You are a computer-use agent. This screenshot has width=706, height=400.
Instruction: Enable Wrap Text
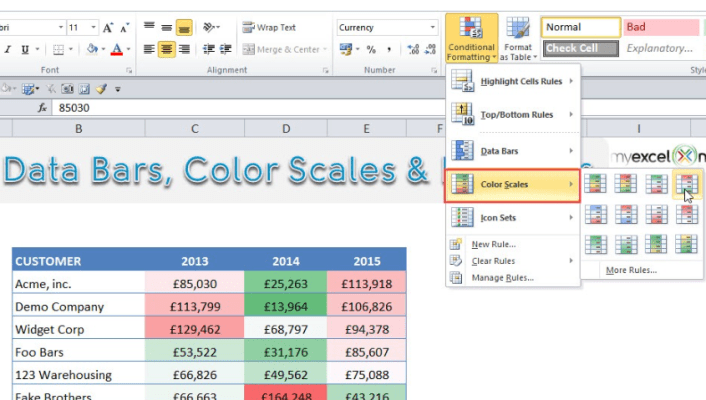[269, 27]
